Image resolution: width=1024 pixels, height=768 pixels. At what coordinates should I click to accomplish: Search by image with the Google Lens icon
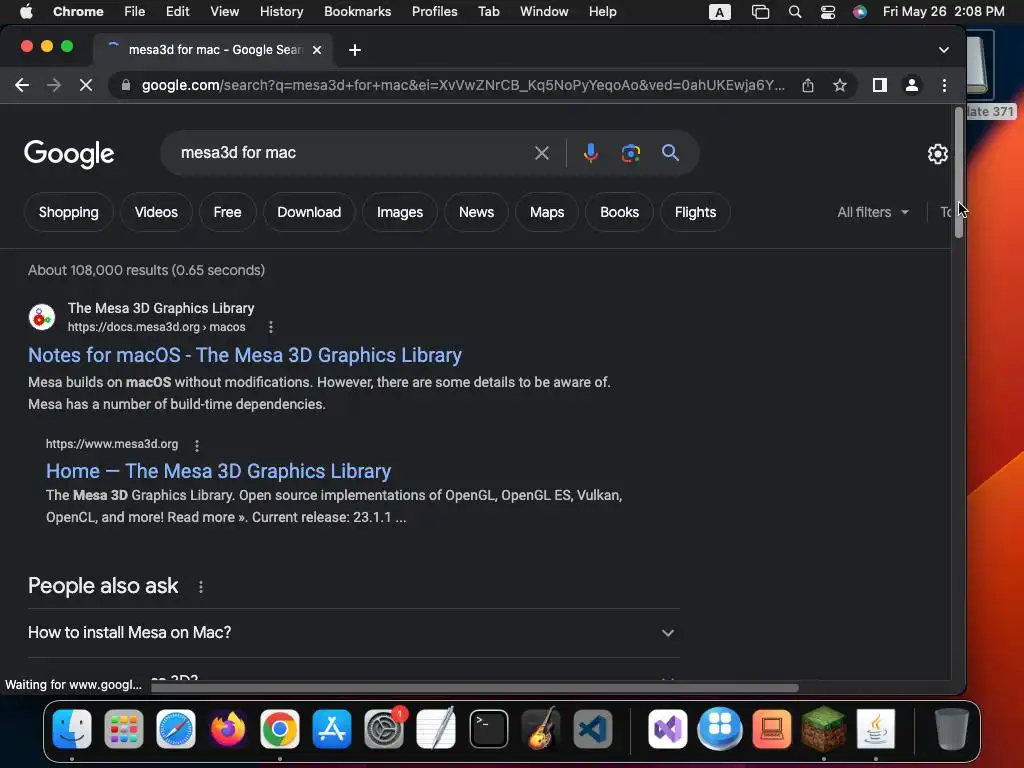coord(630,153)
